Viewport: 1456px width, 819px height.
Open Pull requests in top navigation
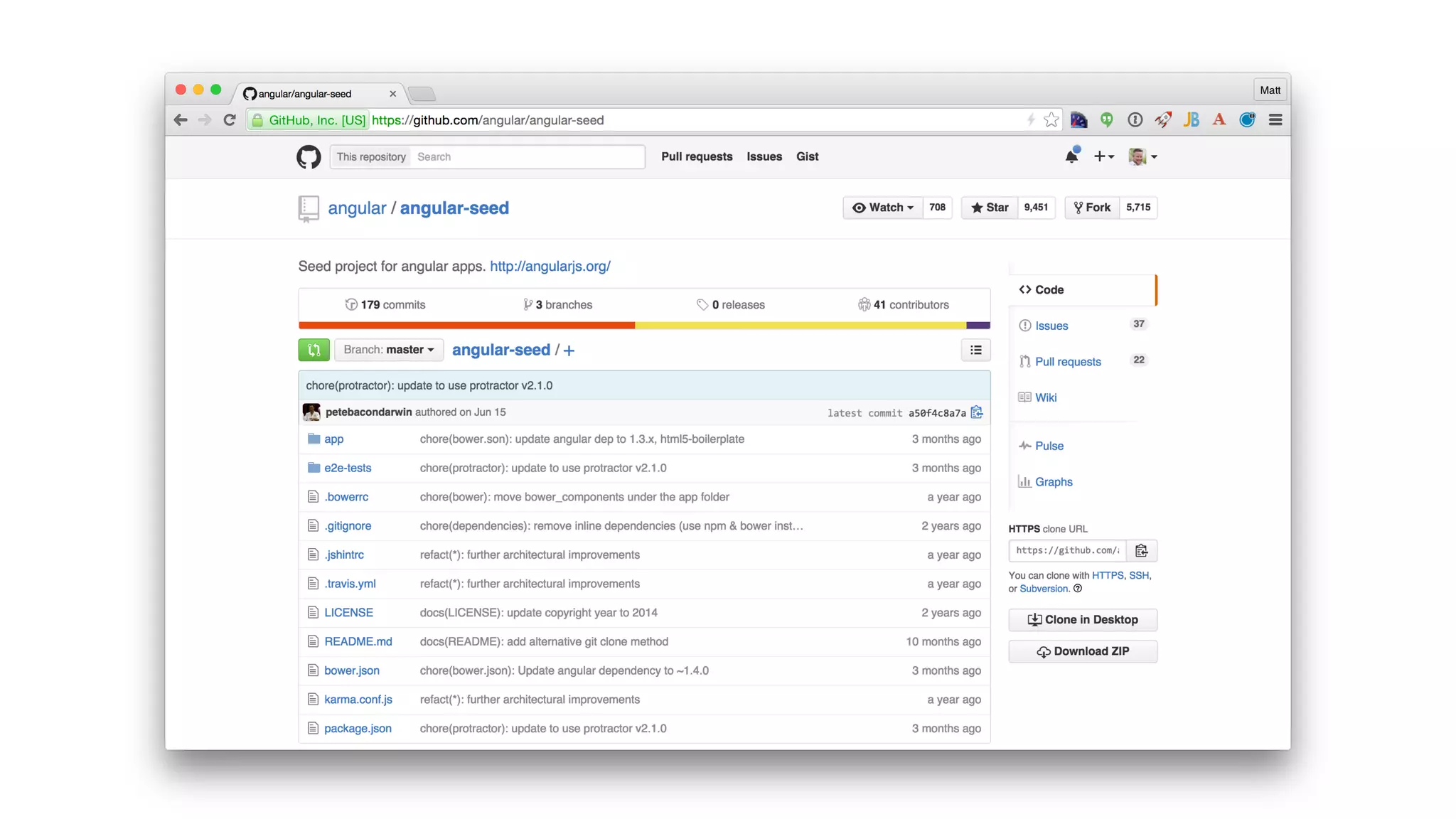pyautogui.click(x=697, y=156)
